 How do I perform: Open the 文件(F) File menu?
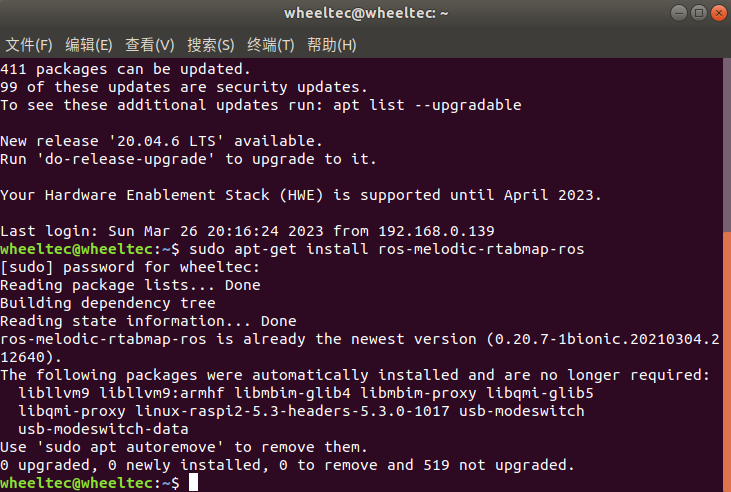[28, 45]
